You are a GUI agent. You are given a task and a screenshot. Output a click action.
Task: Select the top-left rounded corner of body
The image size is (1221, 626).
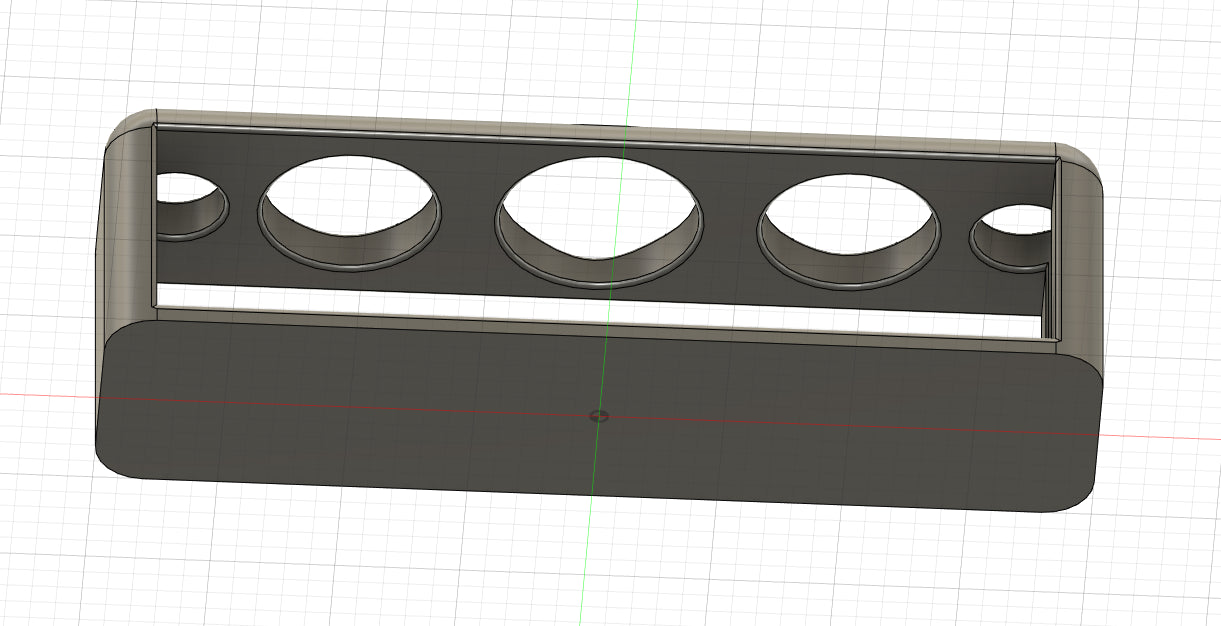tap(130, 125)
